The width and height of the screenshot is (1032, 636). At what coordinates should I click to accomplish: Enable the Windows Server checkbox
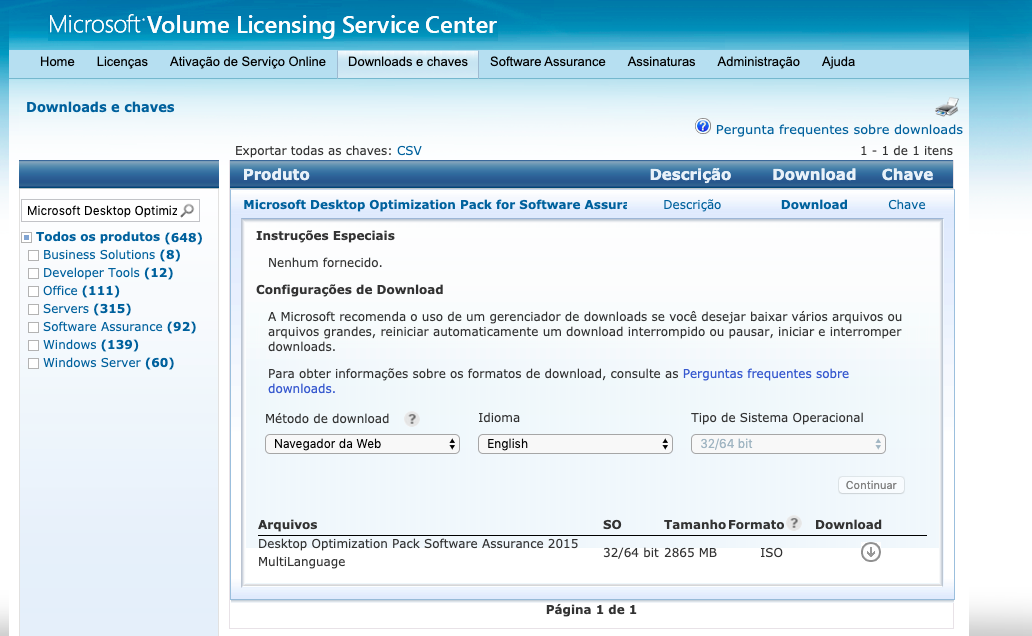[x=34, y=364]
